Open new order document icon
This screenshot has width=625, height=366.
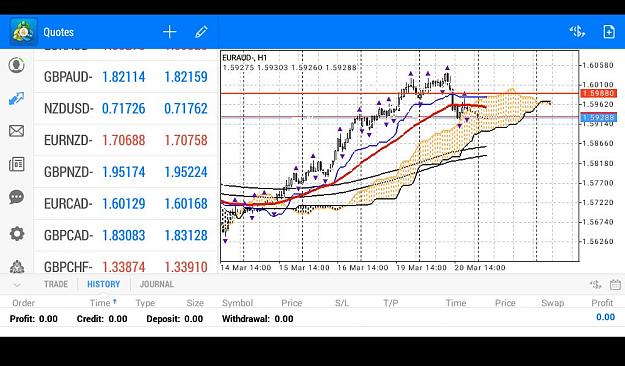[609, 32]
